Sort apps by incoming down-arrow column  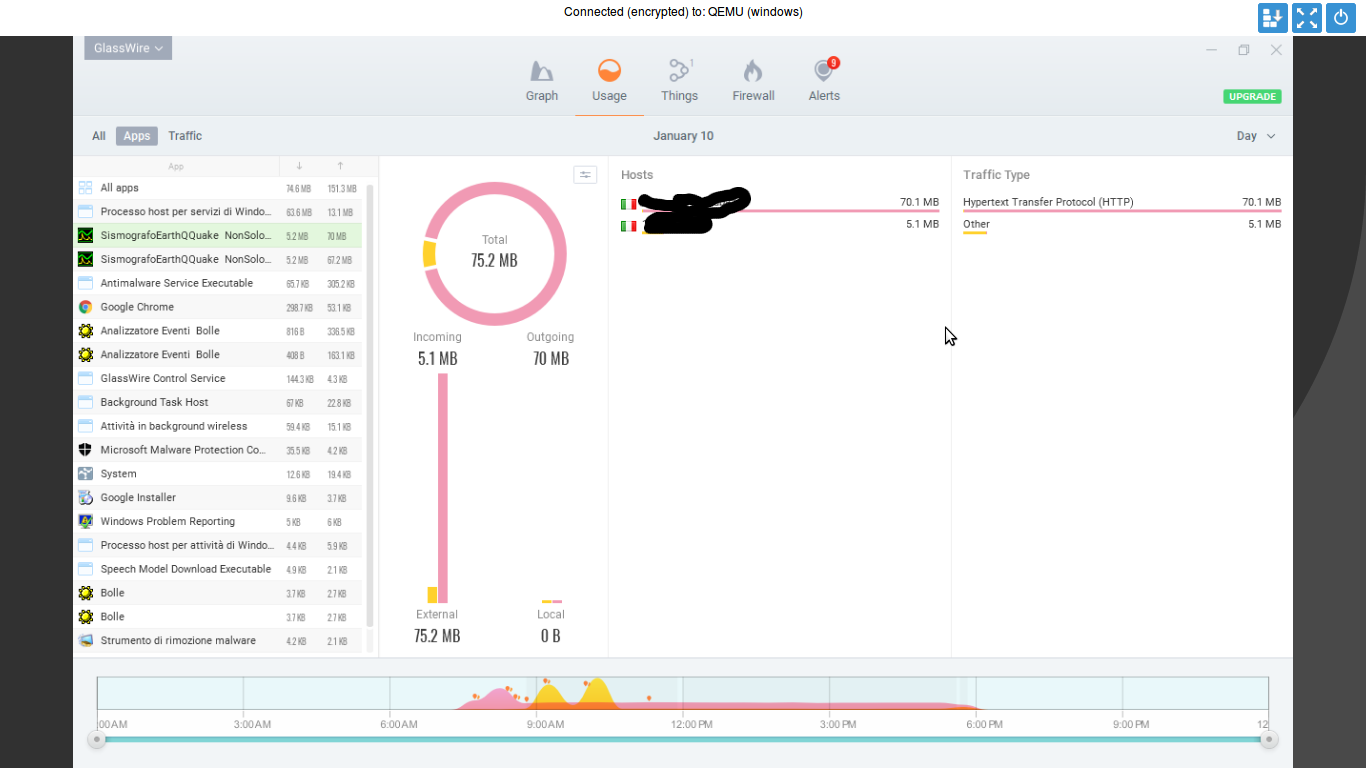tap(299, 166)
